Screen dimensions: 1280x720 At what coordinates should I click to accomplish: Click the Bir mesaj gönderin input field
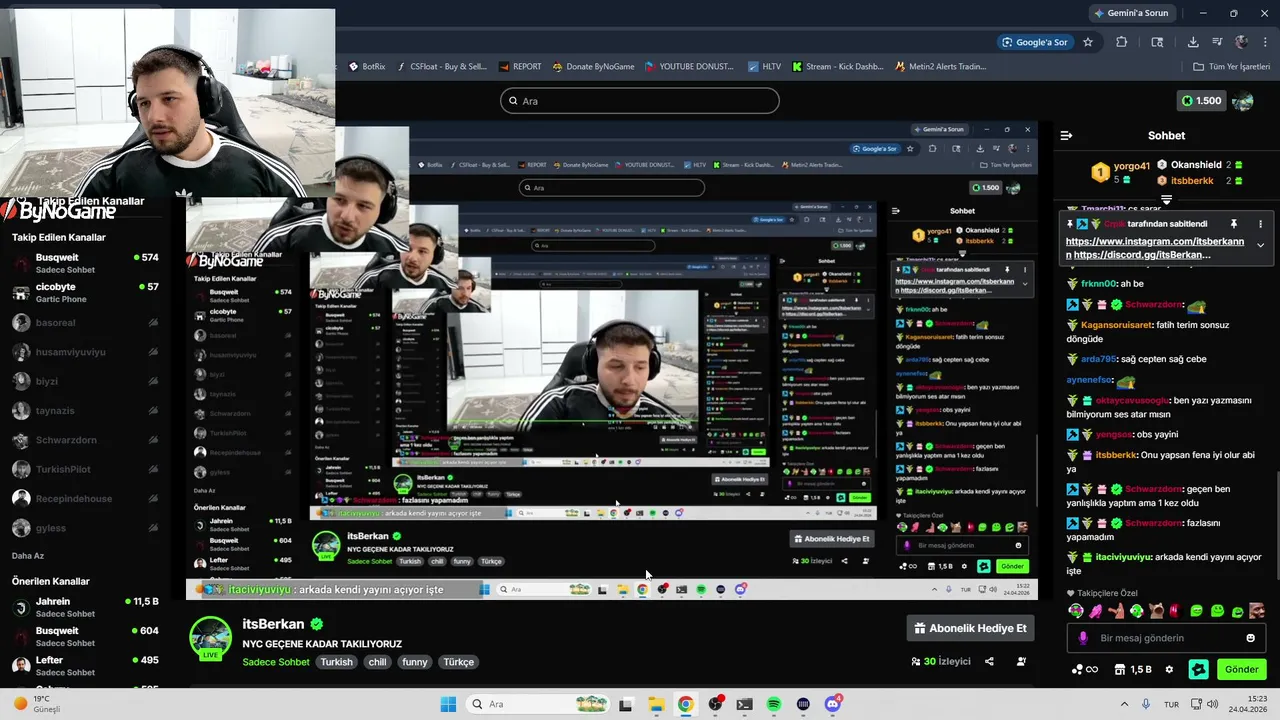coord(1166,638)
